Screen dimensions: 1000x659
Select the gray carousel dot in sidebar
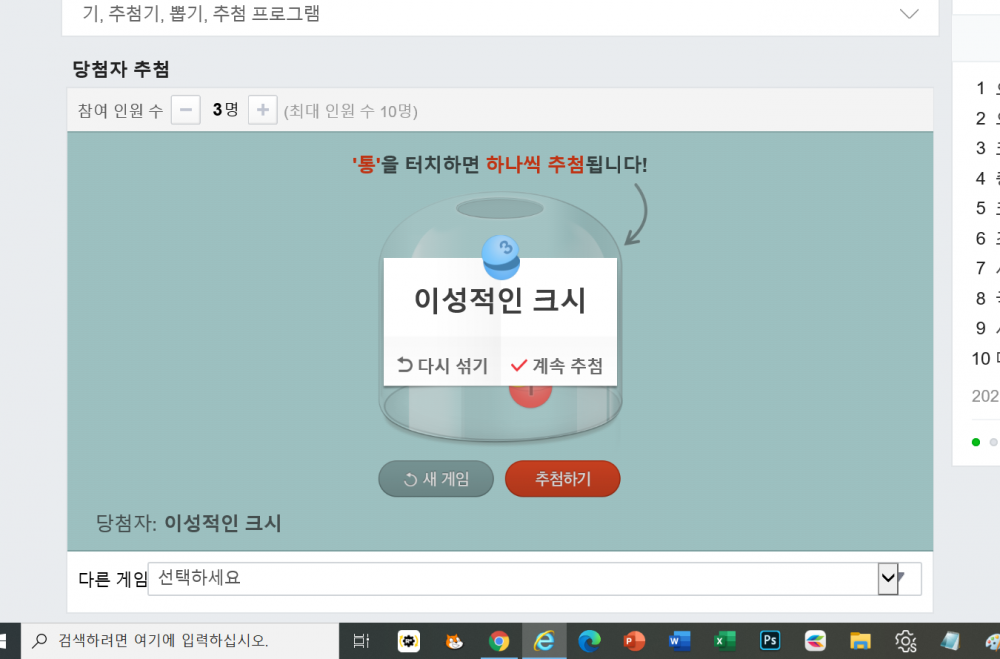[x=993, y=442]
